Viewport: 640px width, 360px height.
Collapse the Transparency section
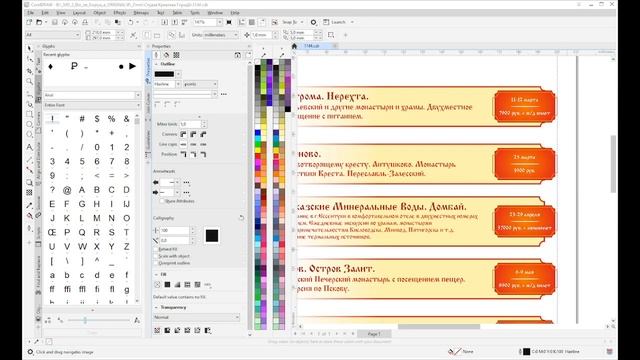point(156,307)
